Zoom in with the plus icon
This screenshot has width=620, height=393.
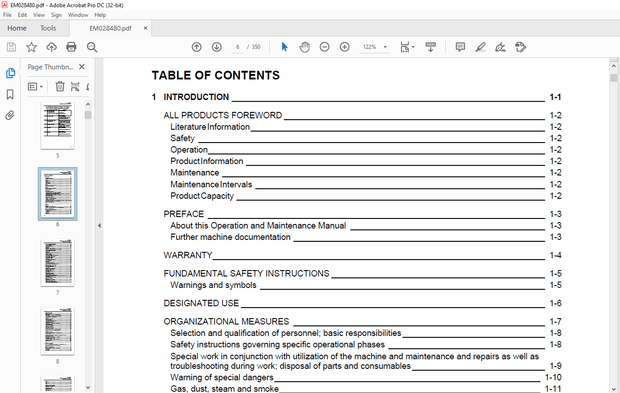click(345, 47)
